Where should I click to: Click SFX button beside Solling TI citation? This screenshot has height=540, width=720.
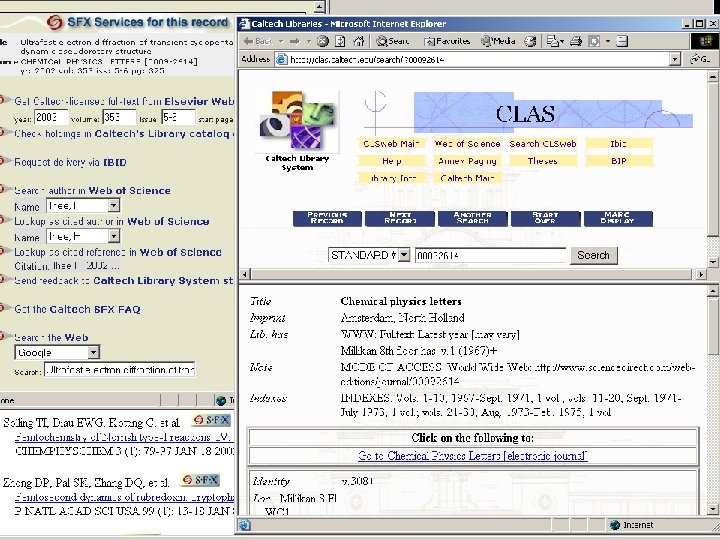[x=211, y=420]
